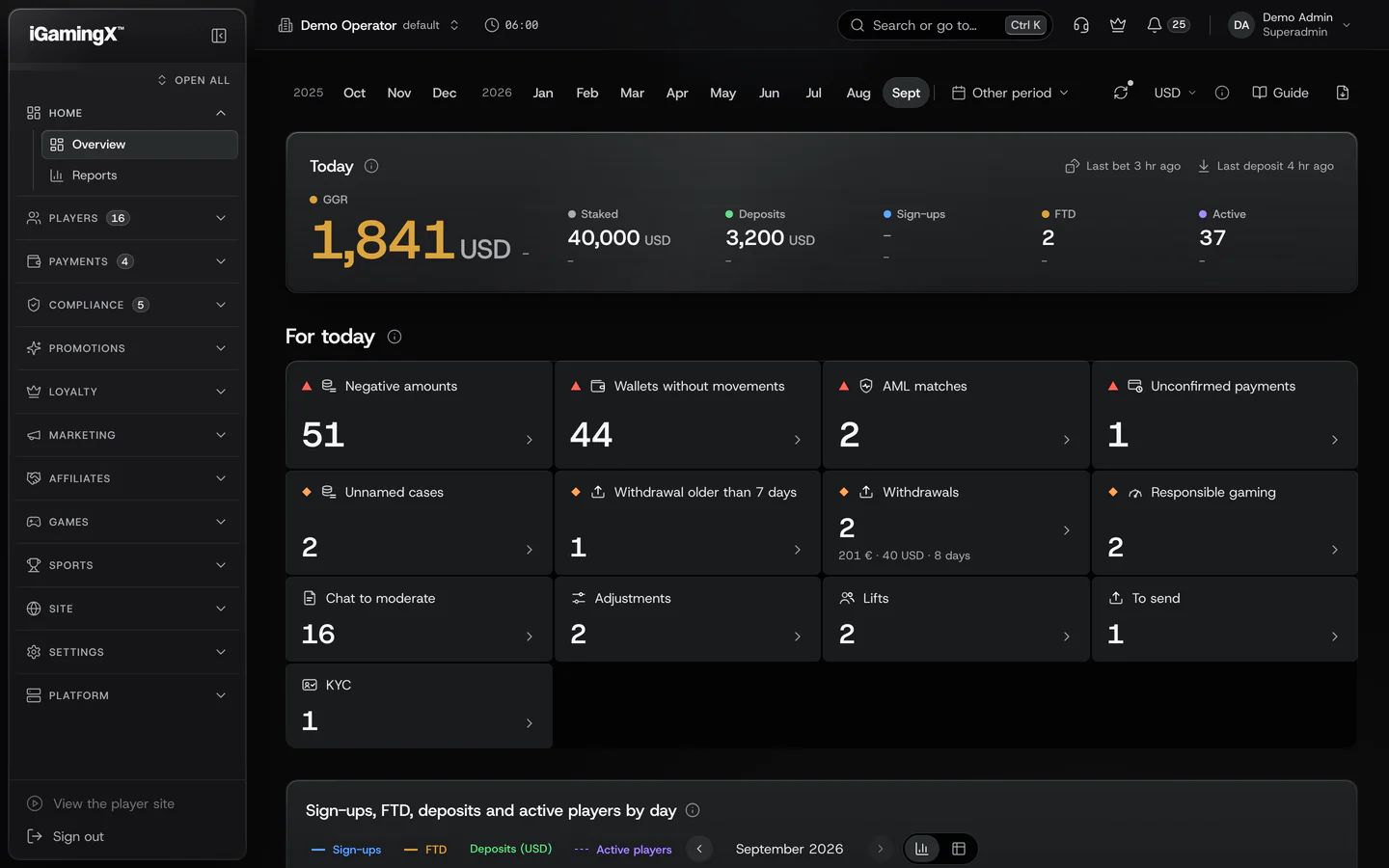1389x868 pixels.
Task: Open the USD currency dropdown
Action: click(x=1175, y=93)
